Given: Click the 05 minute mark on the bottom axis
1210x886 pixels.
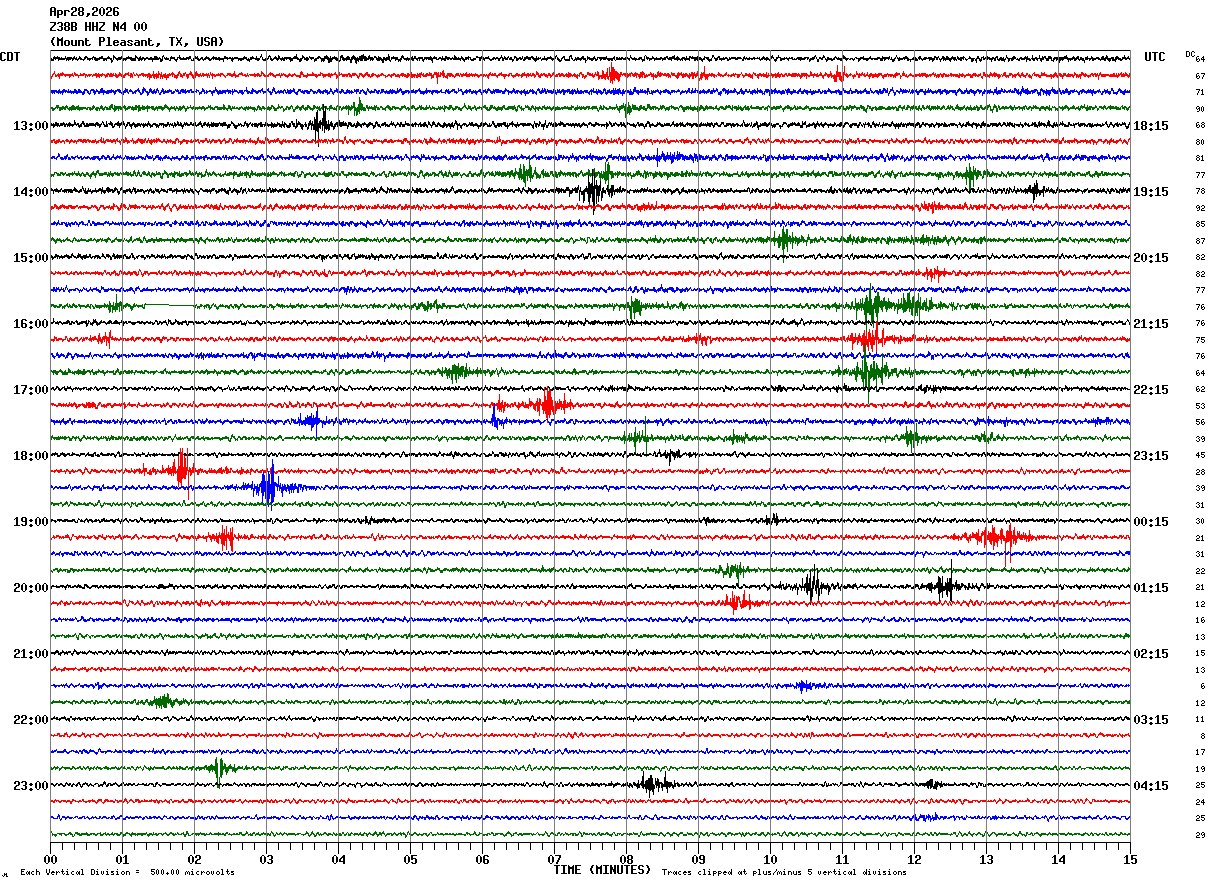Looking at the screenshot, I should coord(410,859).
